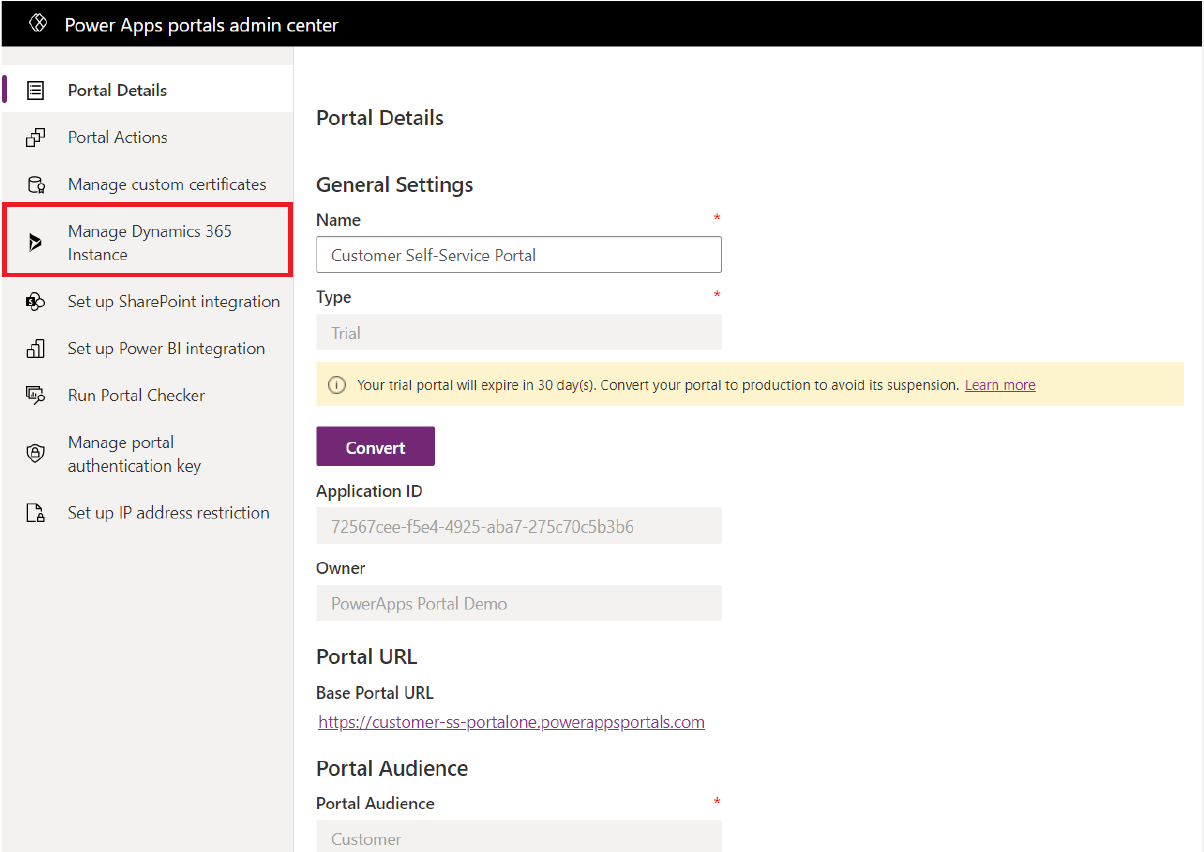Click the Owner field PowerApps Portal Demo

tap(519, 603)
